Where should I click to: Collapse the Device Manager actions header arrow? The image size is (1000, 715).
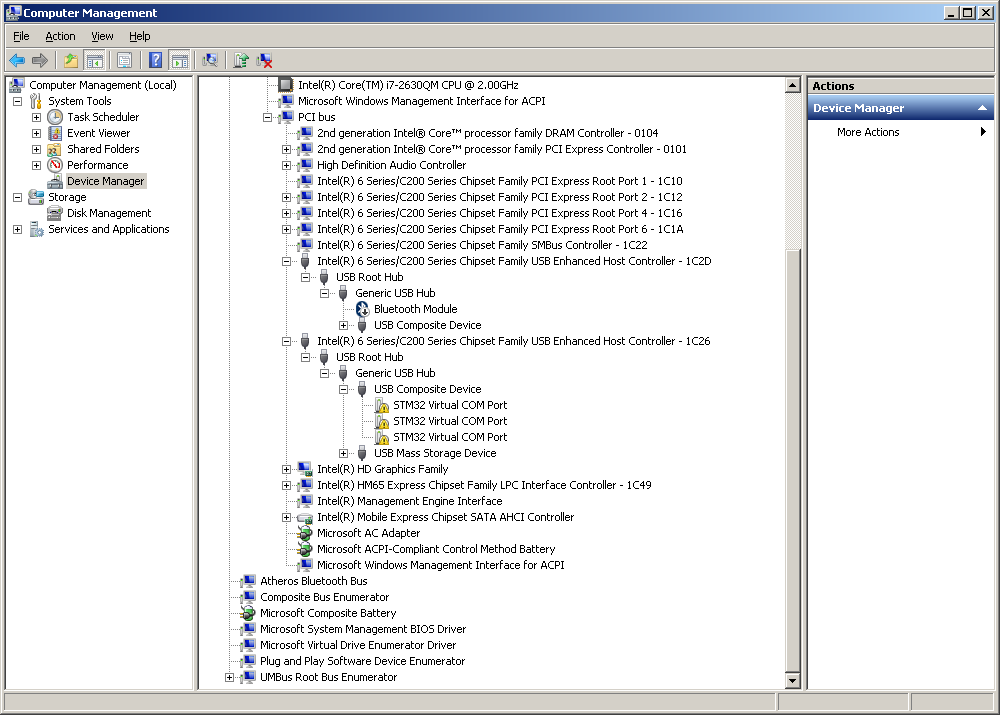pos(982,108)
